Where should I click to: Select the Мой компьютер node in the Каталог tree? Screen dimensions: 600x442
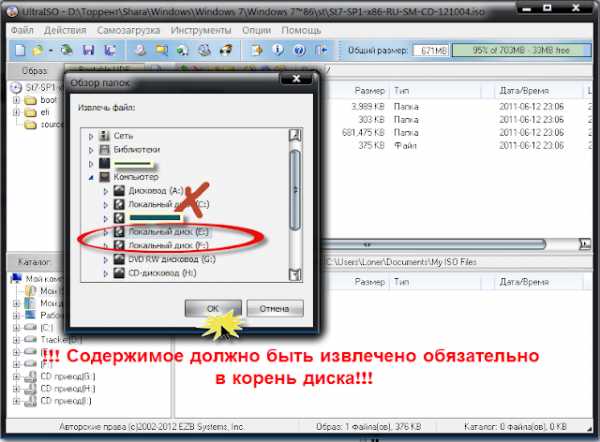[x=43, y=279]
